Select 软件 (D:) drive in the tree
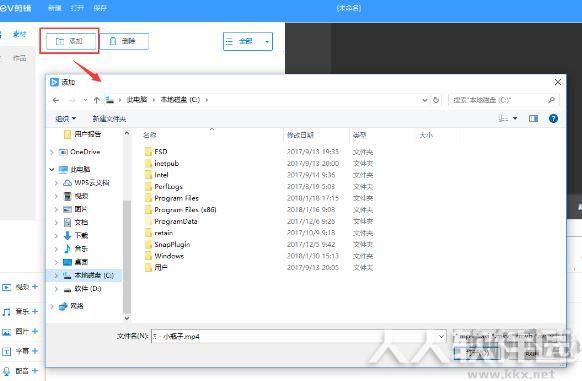Screen dimensions: 582x381 pyautogui.click(x=88, y=289)
